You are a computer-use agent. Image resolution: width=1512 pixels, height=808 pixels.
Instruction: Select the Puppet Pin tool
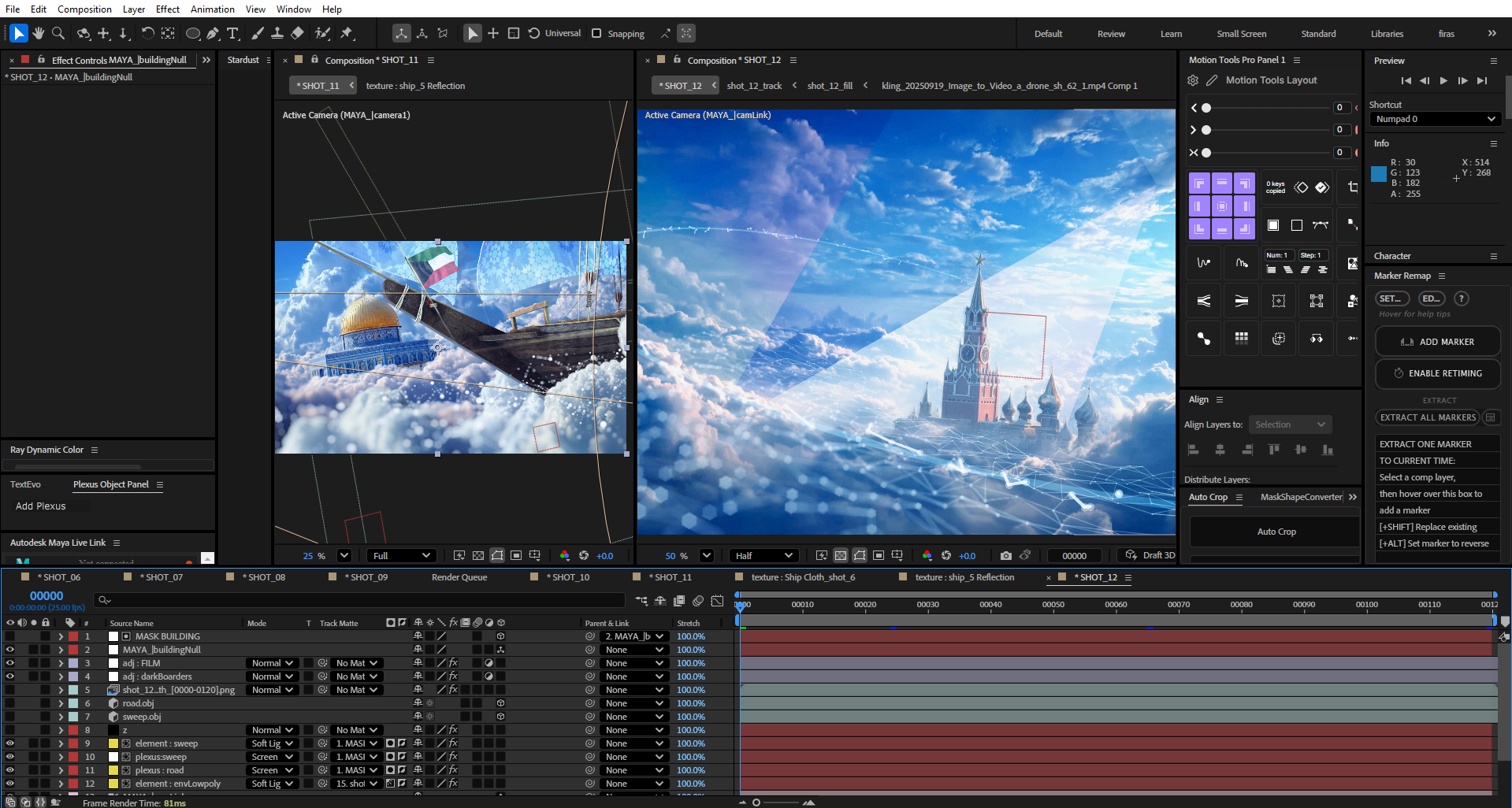click(x=347, y=33)
